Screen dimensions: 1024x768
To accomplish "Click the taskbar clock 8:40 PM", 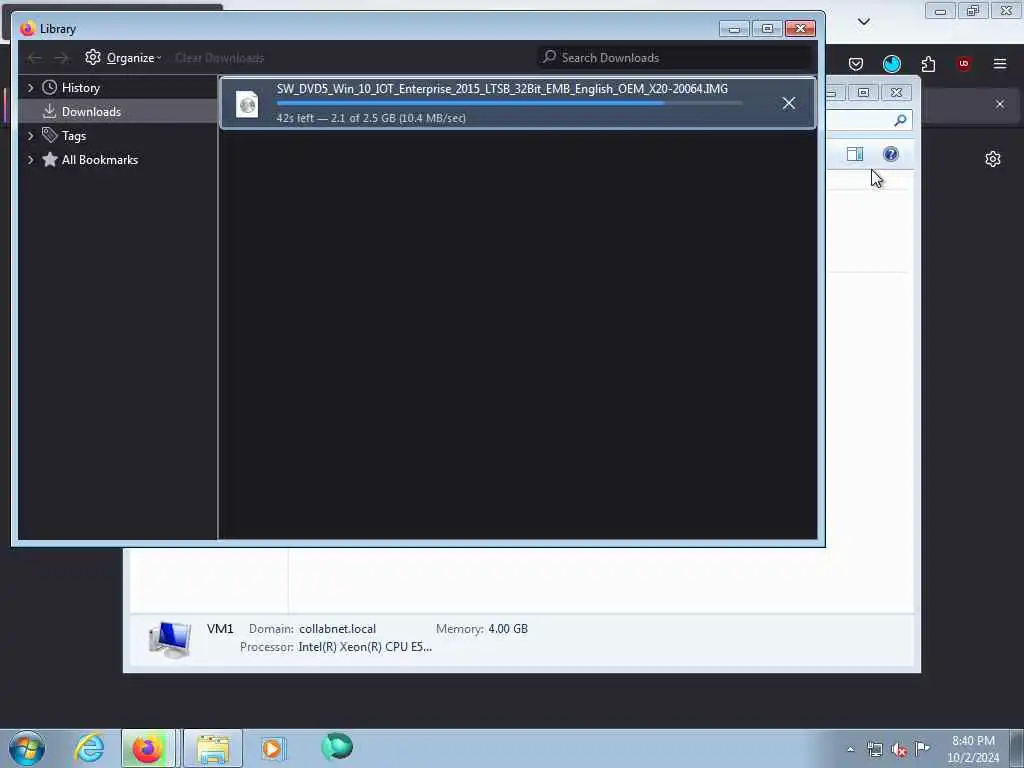I will coord(973,741).
